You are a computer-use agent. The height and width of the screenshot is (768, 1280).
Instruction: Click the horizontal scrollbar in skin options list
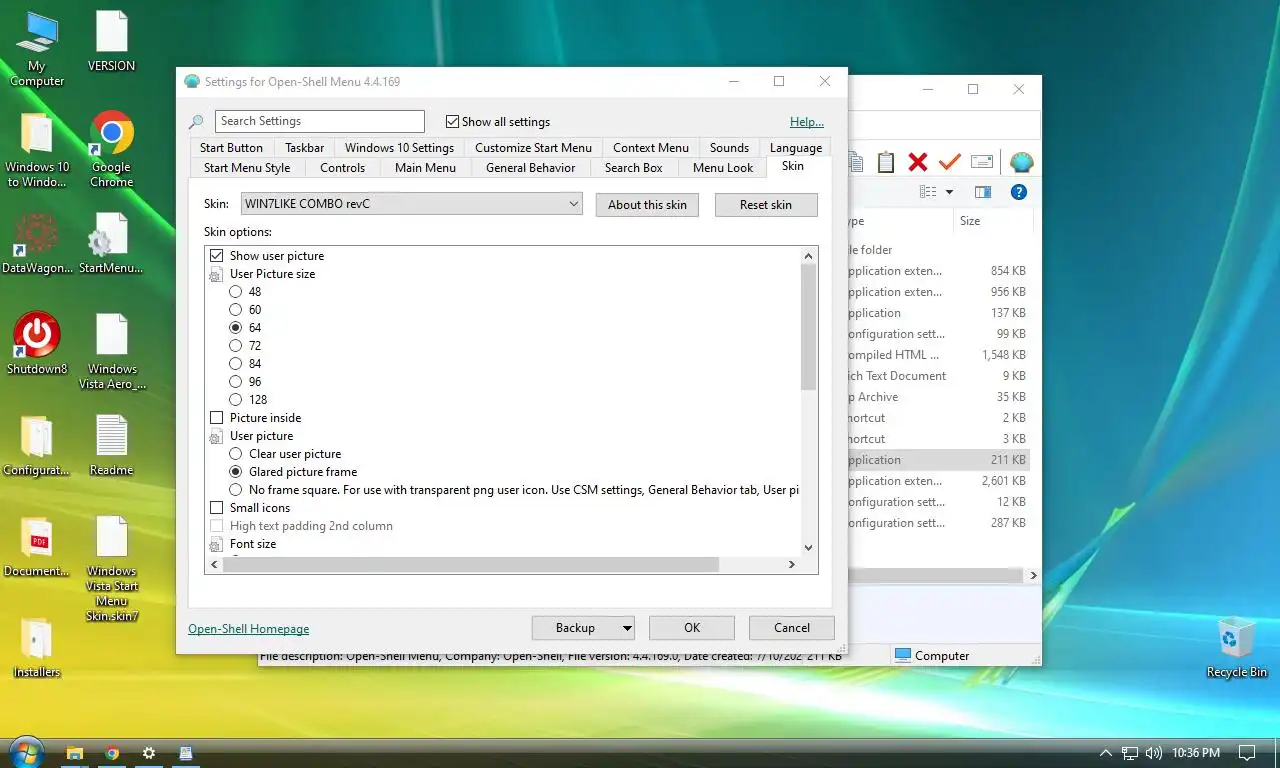click(x=471, y=565)
